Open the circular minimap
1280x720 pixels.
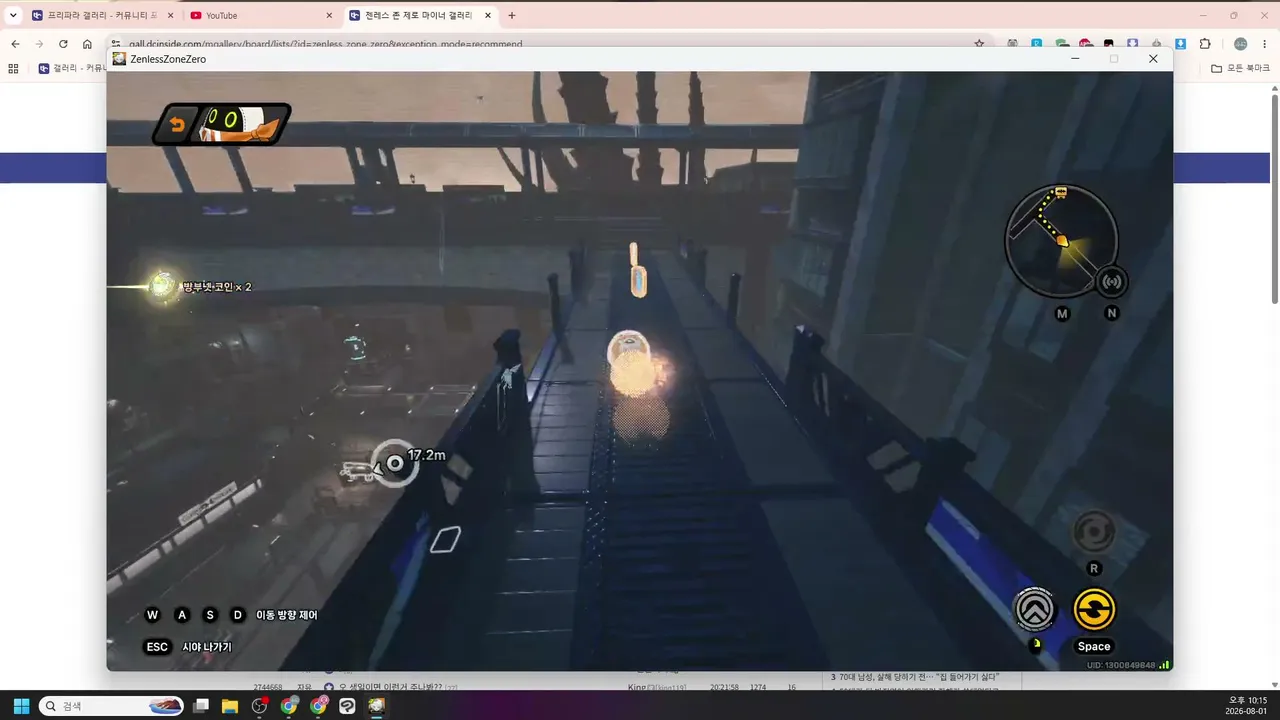(1060, 240)
